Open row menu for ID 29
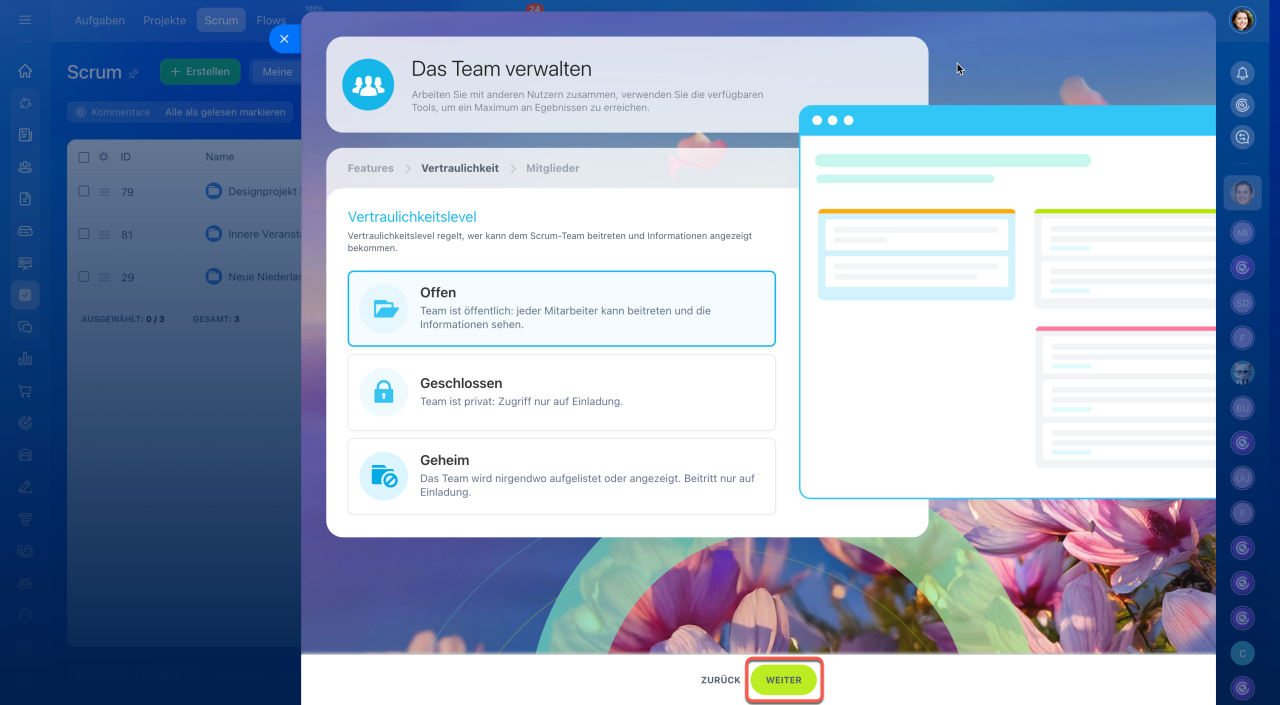This screenshot has height=705, width=1280. click(x=103, y=277)
